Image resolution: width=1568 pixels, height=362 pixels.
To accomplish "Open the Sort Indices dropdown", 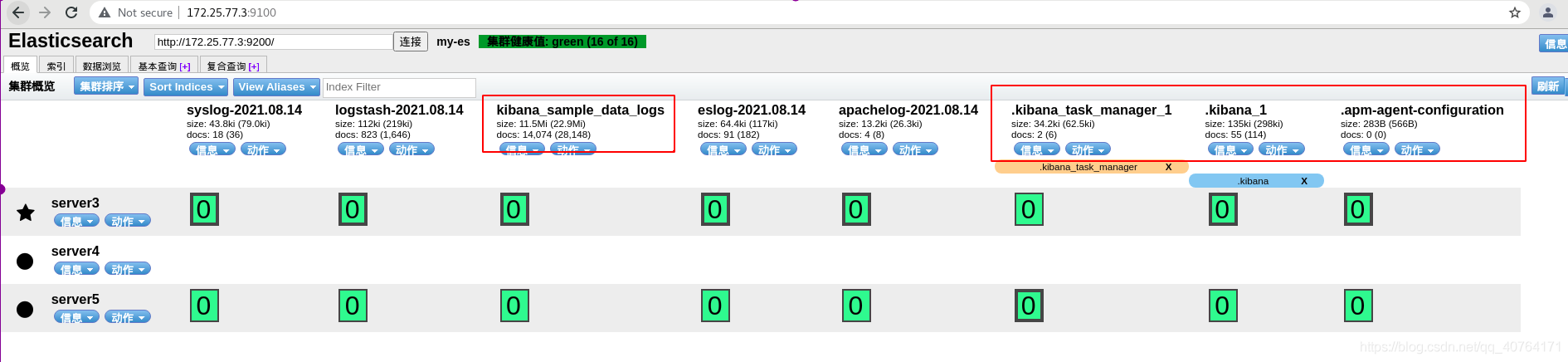I will [187, 86].
